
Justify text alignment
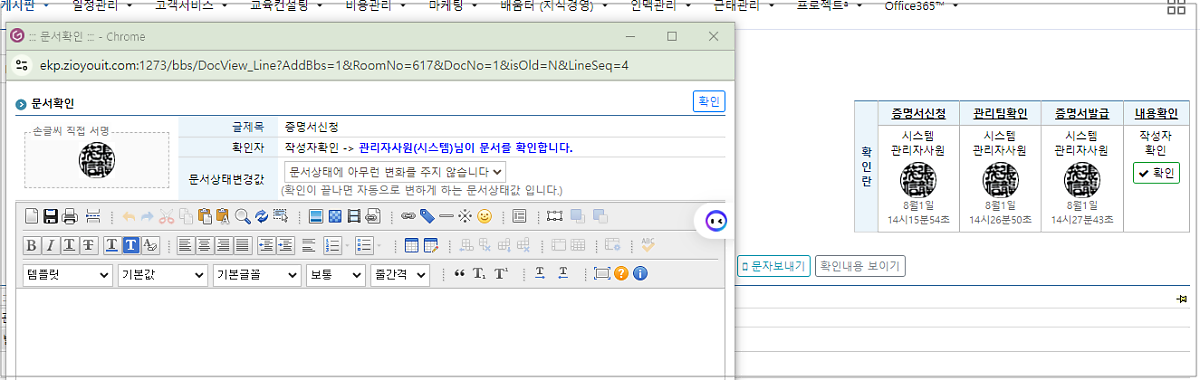click(x=243, y=244)
